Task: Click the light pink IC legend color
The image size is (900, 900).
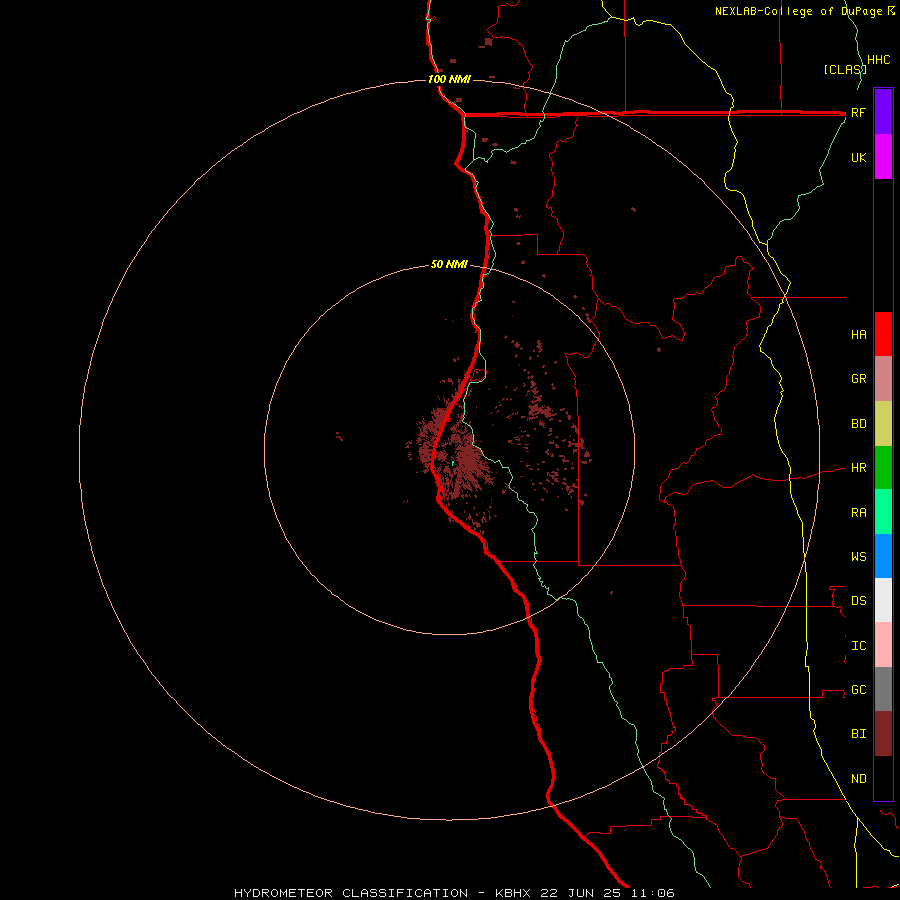Action: [x=883, y=645]
